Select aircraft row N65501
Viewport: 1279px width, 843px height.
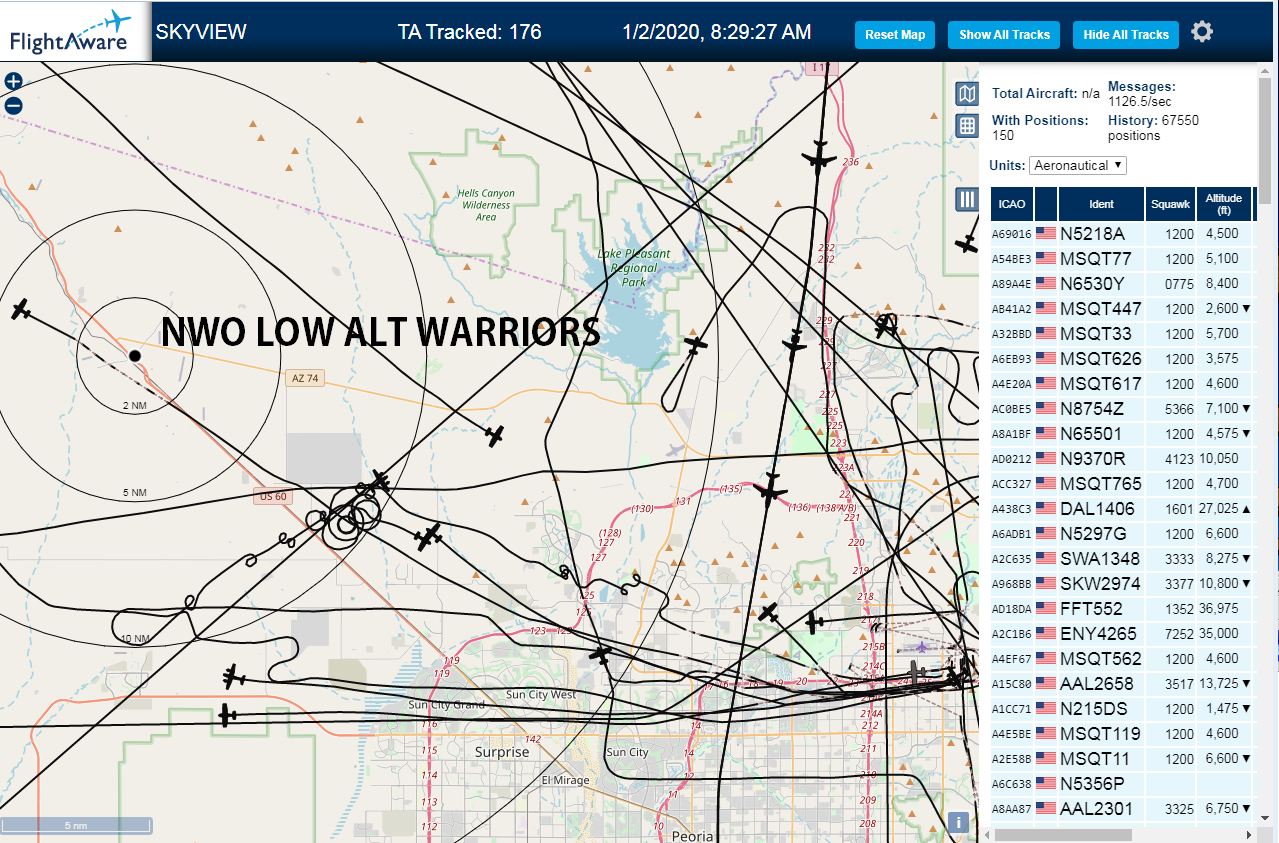pyautogui.click(x=1121, y=434)
